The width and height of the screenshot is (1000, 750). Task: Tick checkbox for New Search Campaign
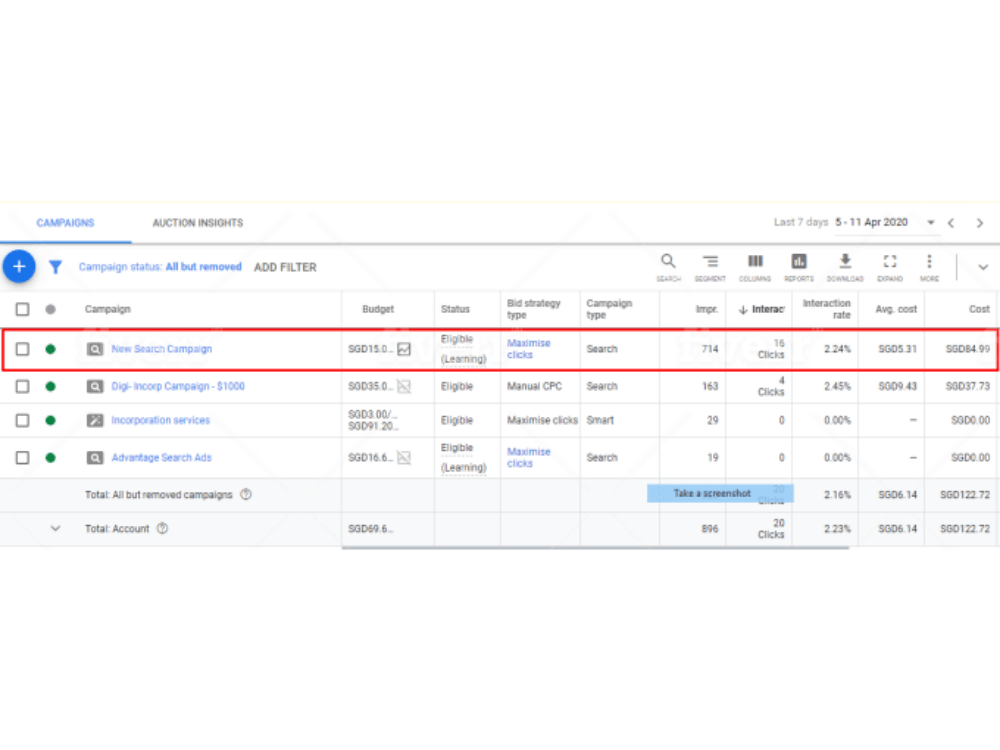(x=22, y=349)
